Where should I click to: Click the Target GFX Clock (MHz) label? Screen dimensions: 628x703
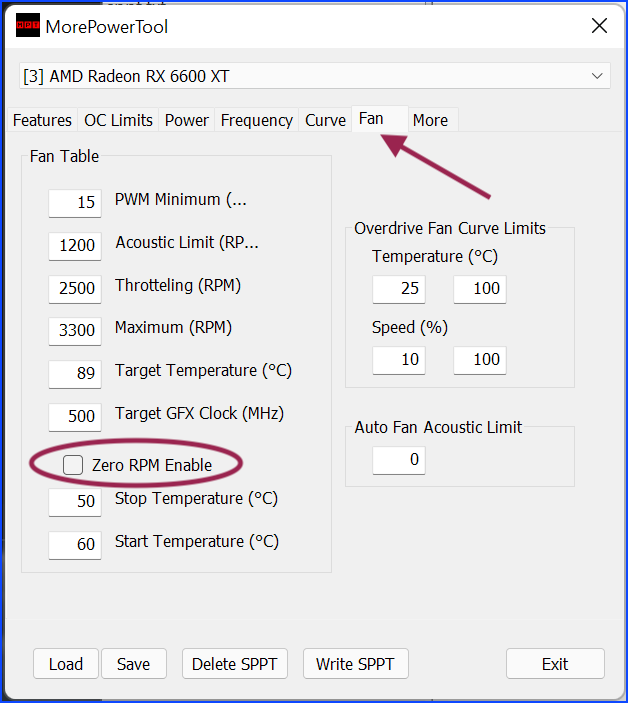click(x=199, y=414)
